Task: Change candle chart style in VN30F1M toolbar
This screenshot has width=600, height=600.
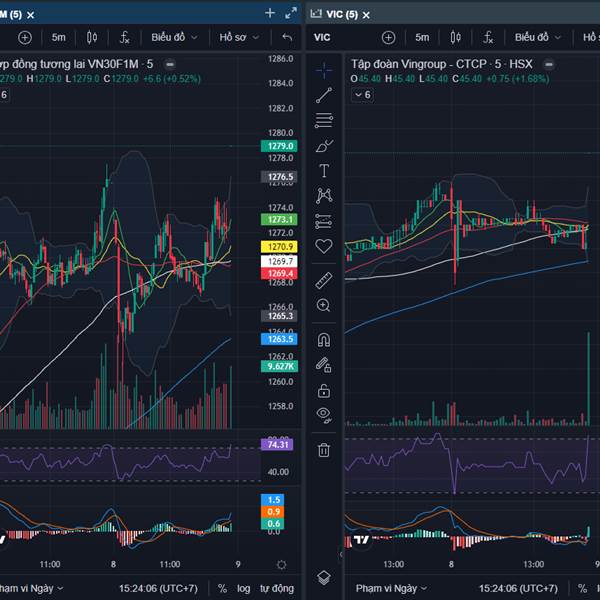Action: [x=92, y=38]
